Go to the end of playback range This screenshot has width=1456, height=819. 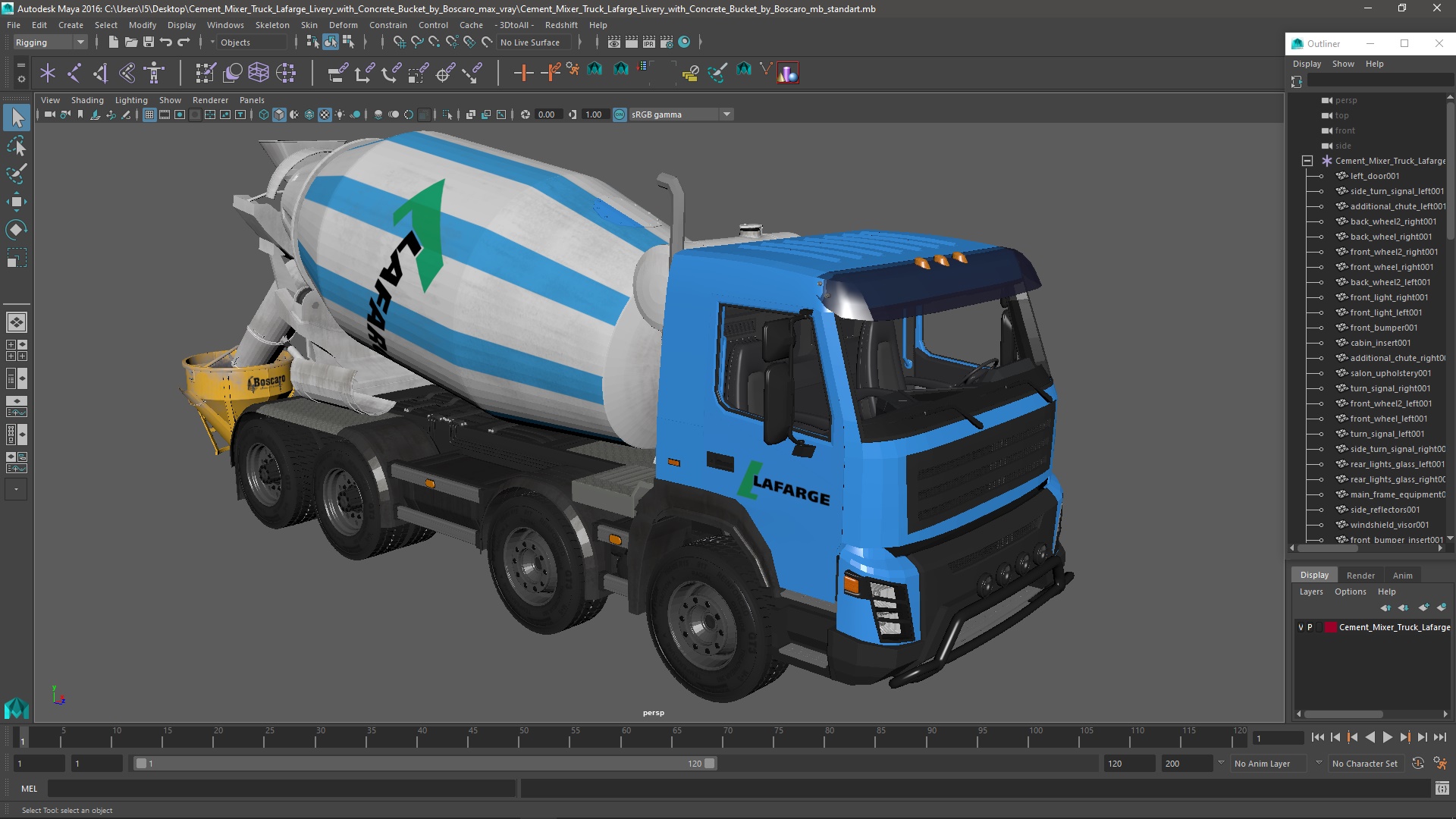[x=1440, y=737]
